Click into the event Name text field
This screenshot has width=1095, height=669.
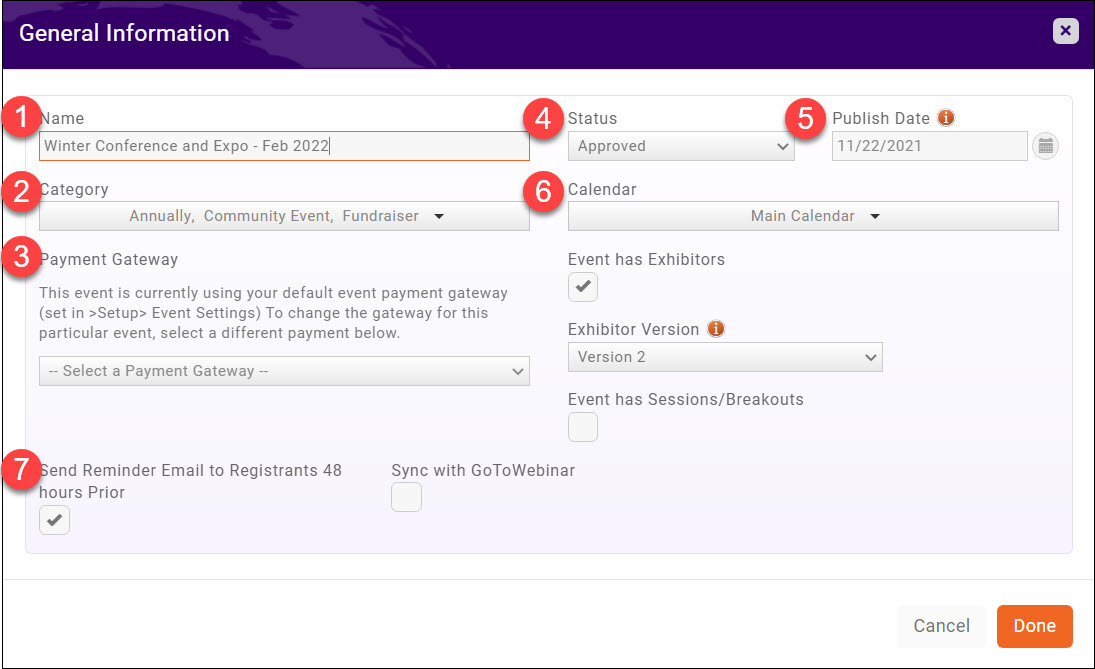coord(284,146)
